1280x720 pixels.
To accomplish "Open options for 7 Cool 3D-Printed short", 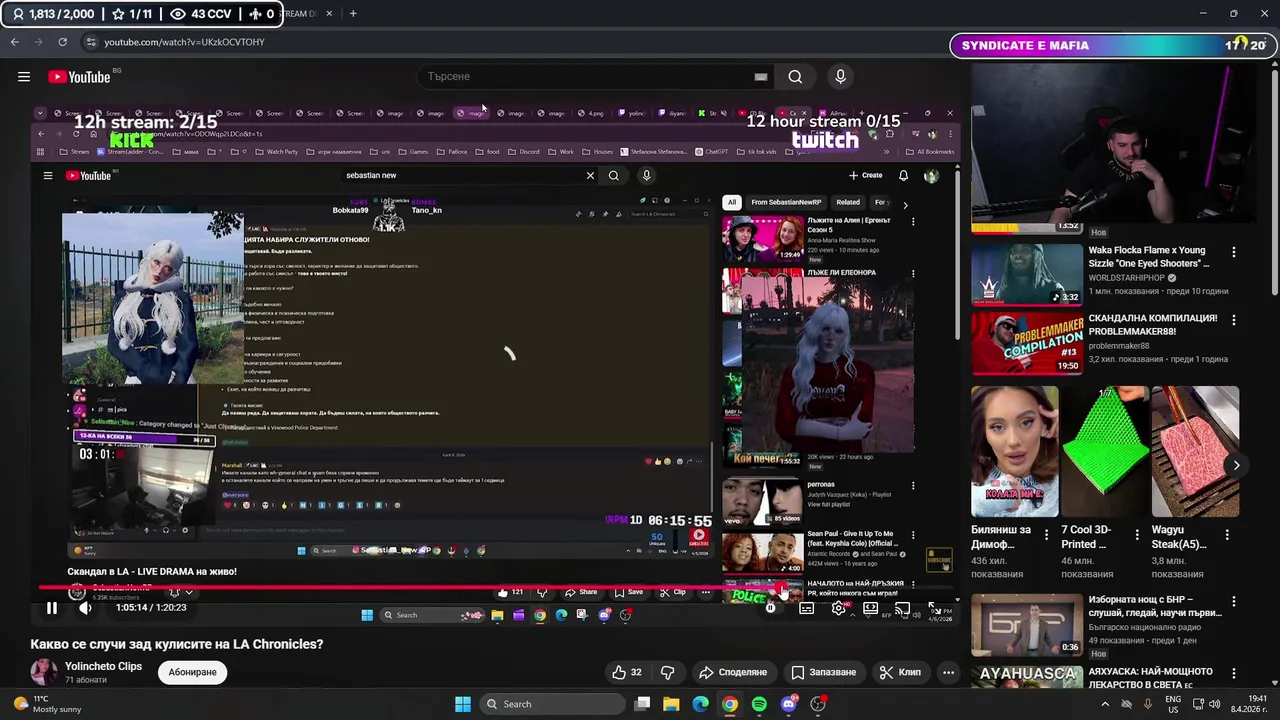I will point(1137,536).
